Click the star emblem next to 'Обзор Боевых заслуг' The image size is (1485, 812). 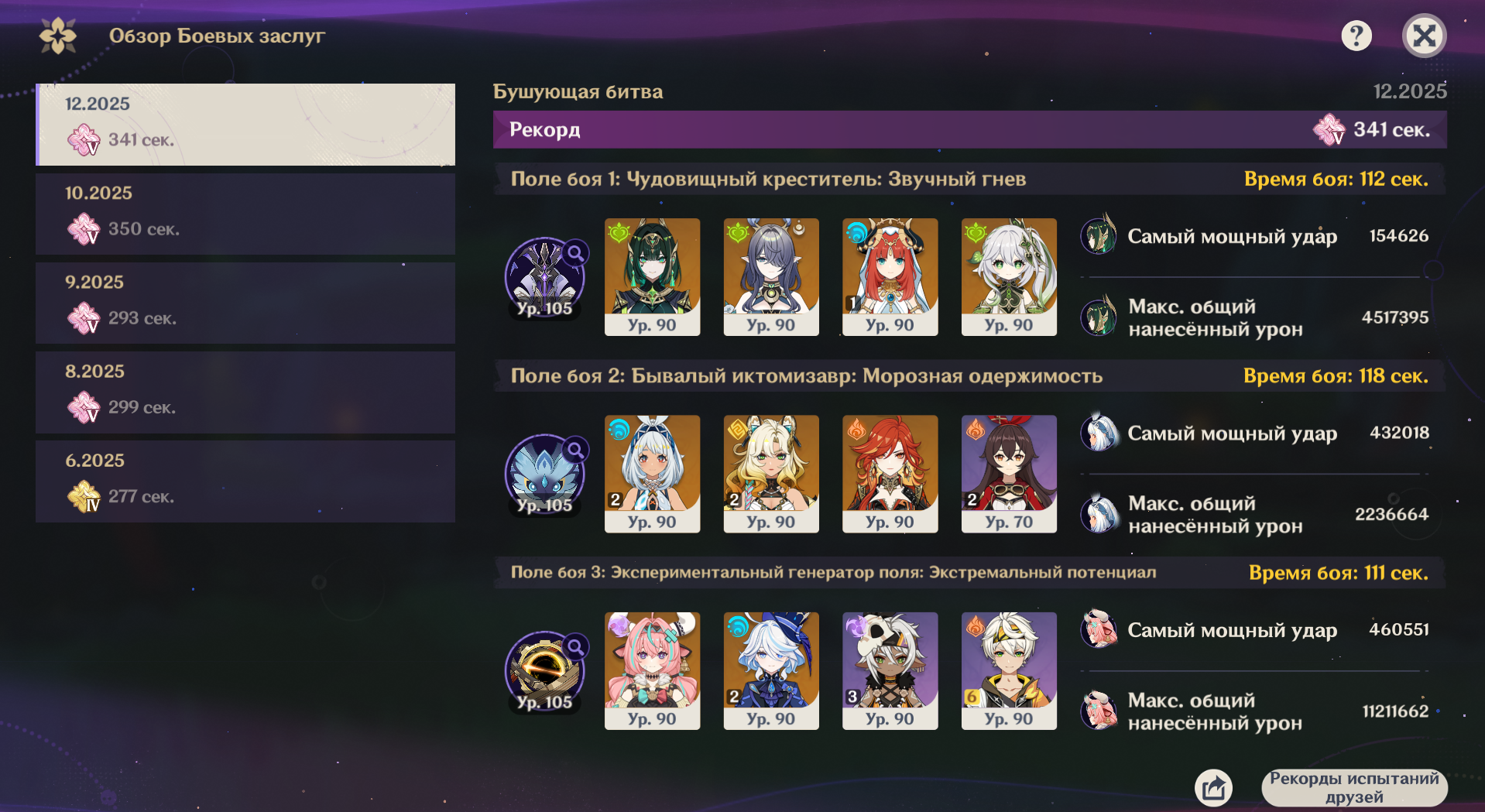tap(58, 36)
